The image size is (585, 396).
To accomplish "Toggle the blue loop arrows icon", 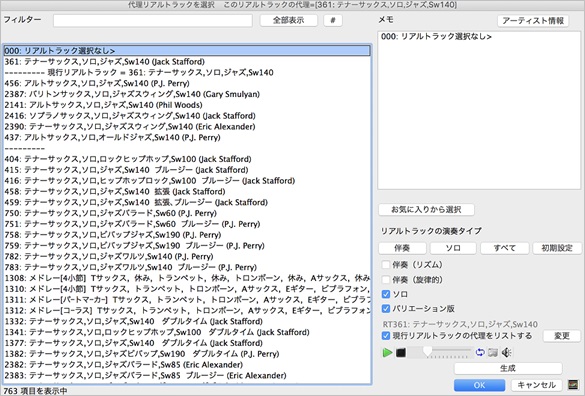I will point(480,352).
